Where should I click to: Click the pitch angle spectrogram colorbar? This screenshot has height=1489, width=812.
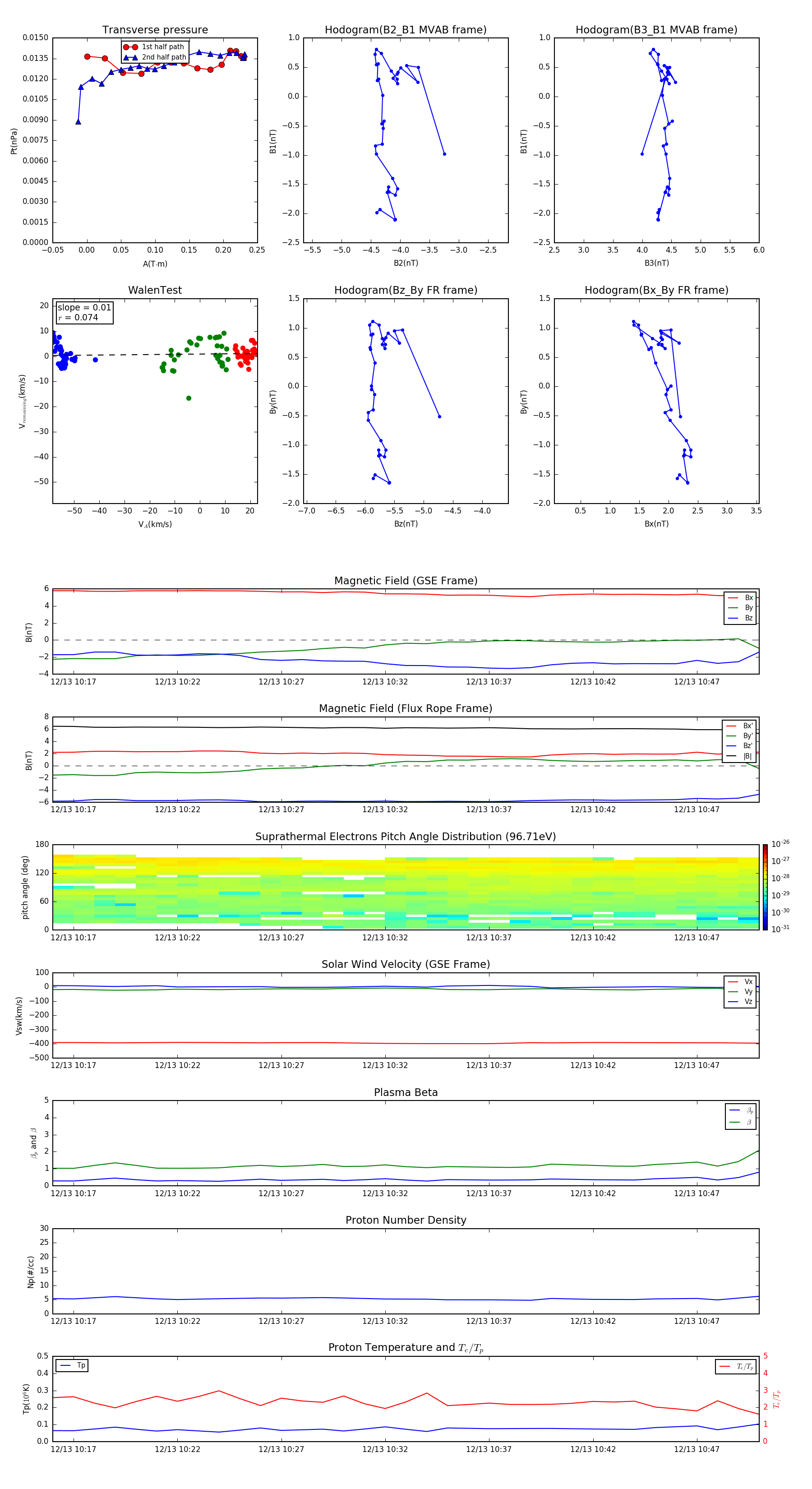coord(765,888)
